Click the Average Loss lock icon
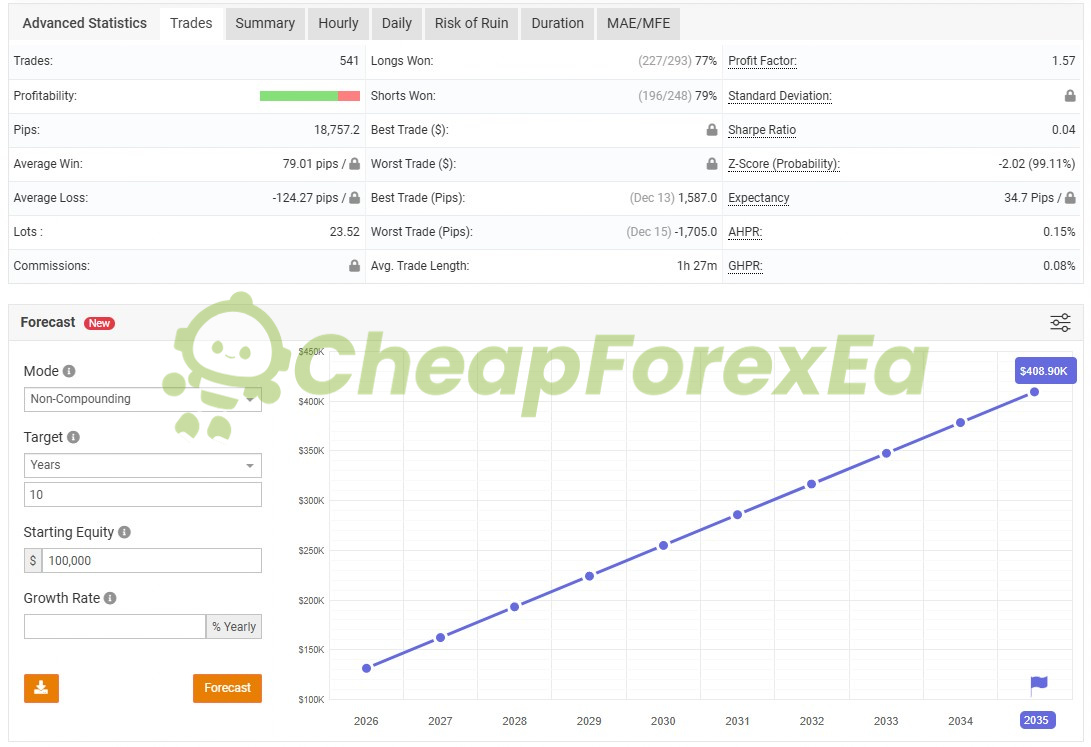Screen dimensions: 1091x747 pos(354,198)
